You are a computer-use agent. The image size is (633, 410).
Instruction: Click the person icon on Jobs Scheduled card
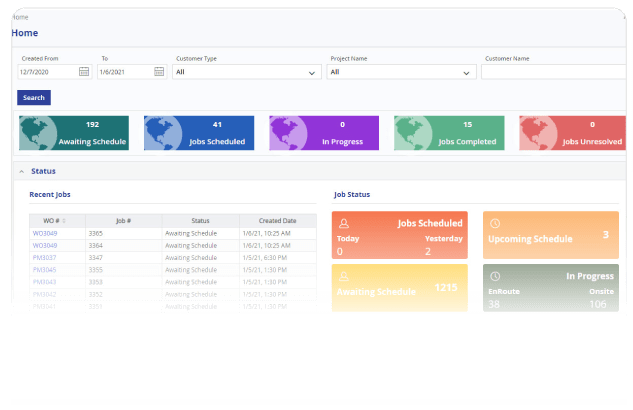tap(344, 224)
